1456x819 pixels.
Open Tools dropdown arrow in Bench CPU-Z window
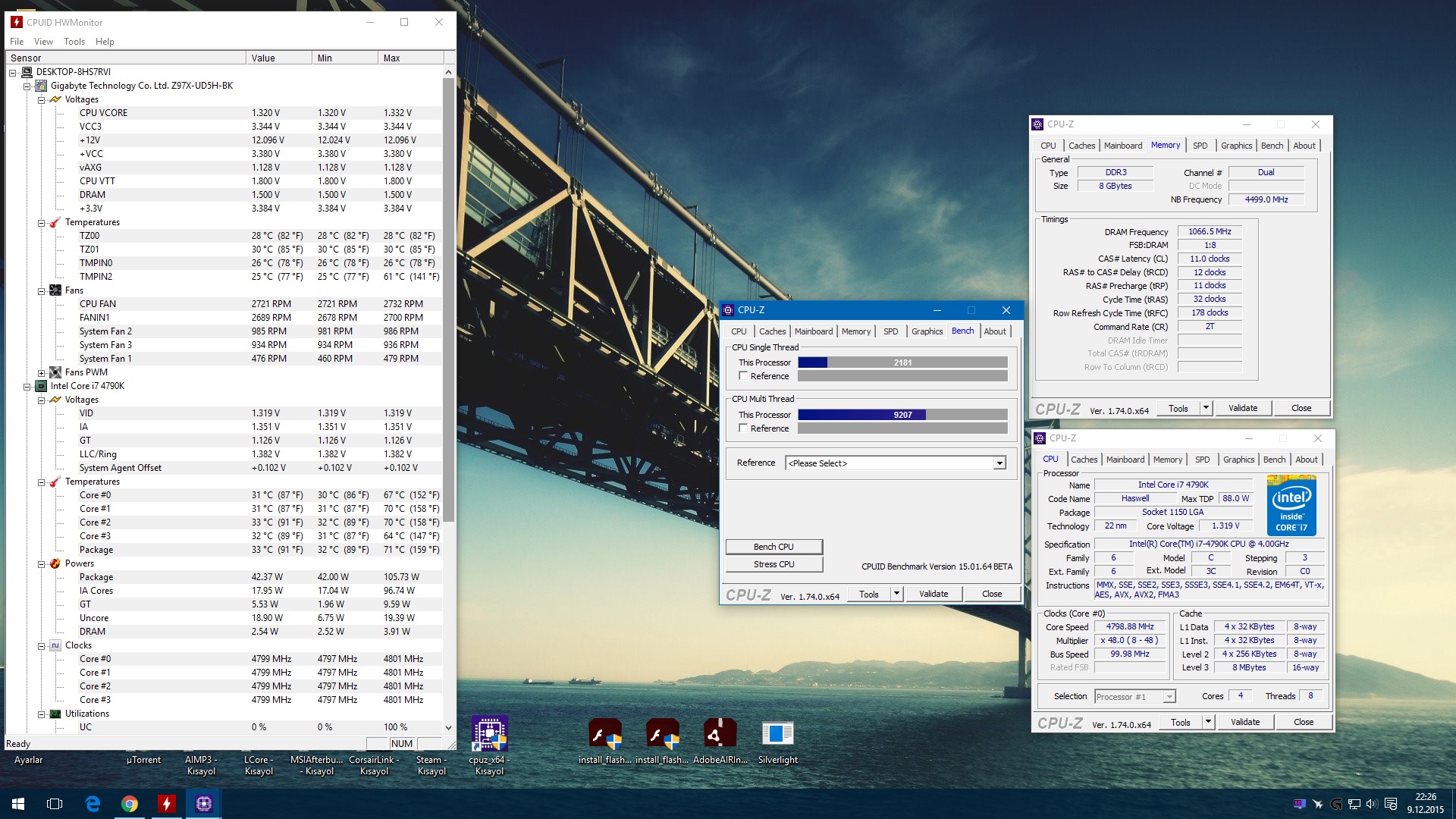[896, 594]
